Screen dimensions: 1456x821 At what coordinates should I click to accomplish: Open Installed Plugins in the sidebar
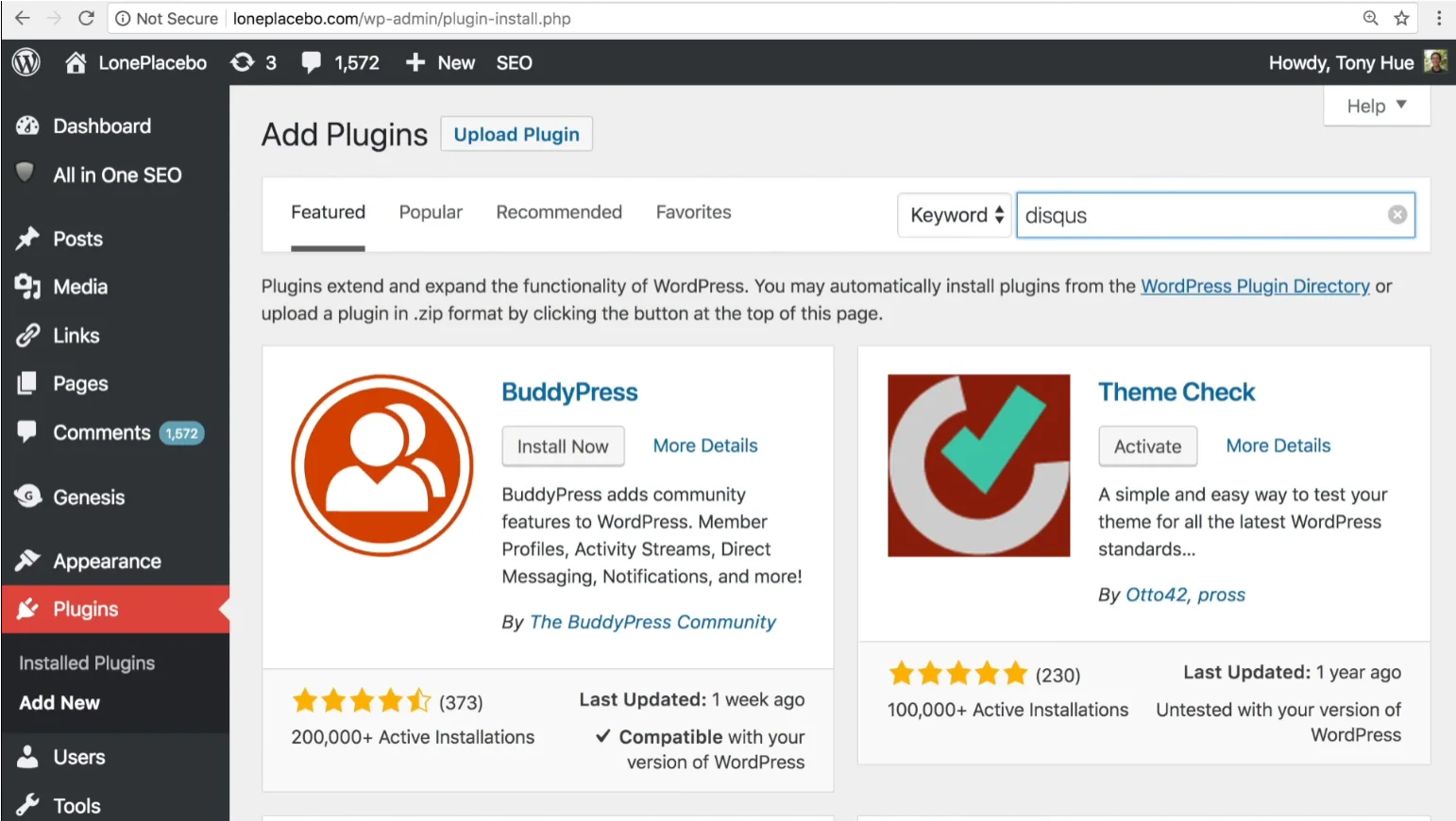[x=87, y=663]
